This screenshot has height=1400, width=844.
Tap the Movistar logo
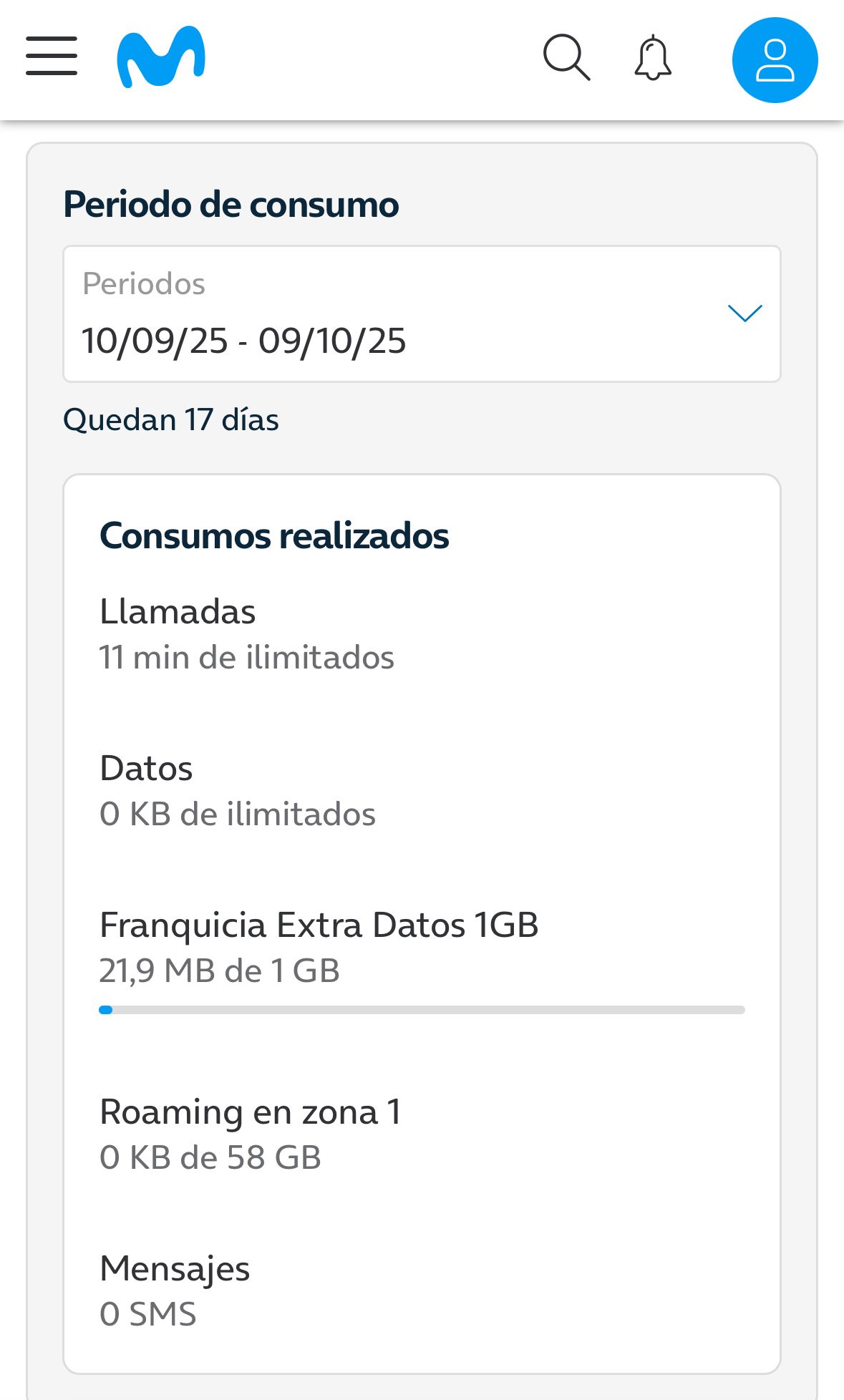point(161,57)
